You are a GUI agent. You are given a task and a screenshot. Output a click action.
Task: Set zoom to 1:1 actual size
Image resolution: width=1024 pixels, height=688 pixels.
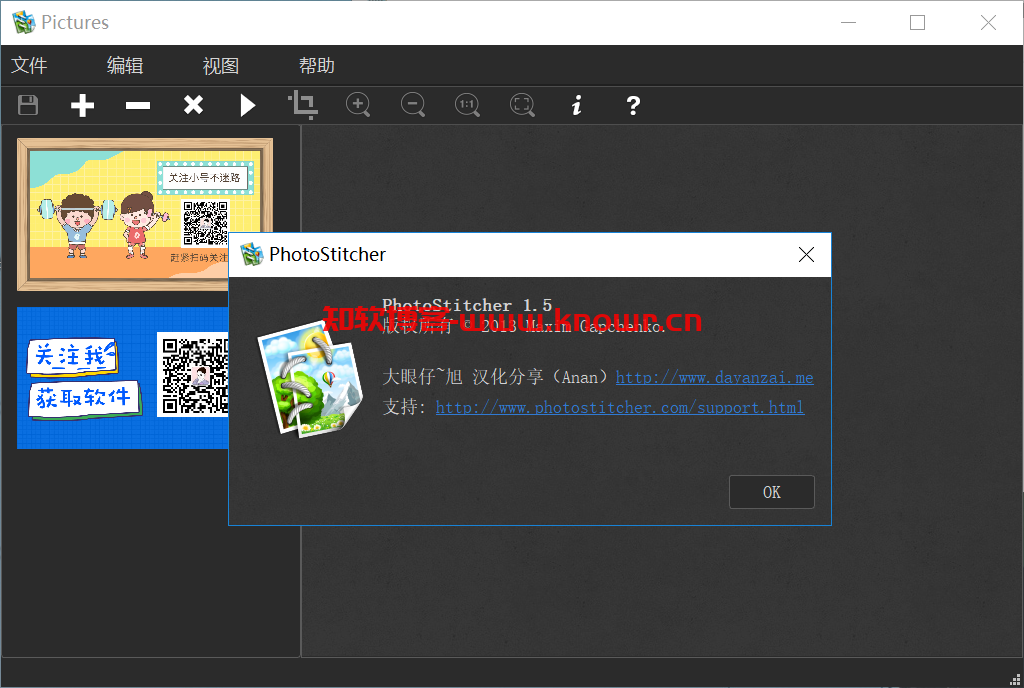468,104
